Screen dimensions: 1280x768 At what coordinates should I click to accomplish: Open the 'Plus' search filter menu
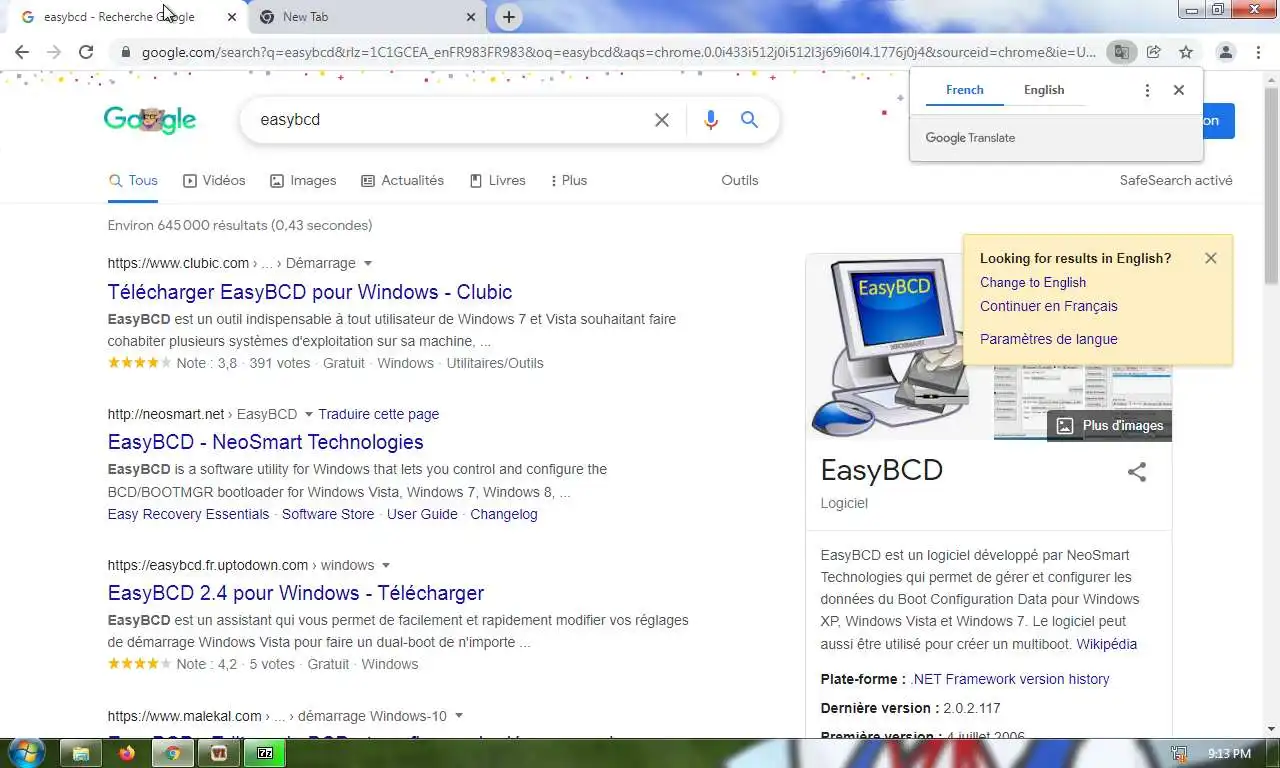pyautogui.click(x=568, y=181)
